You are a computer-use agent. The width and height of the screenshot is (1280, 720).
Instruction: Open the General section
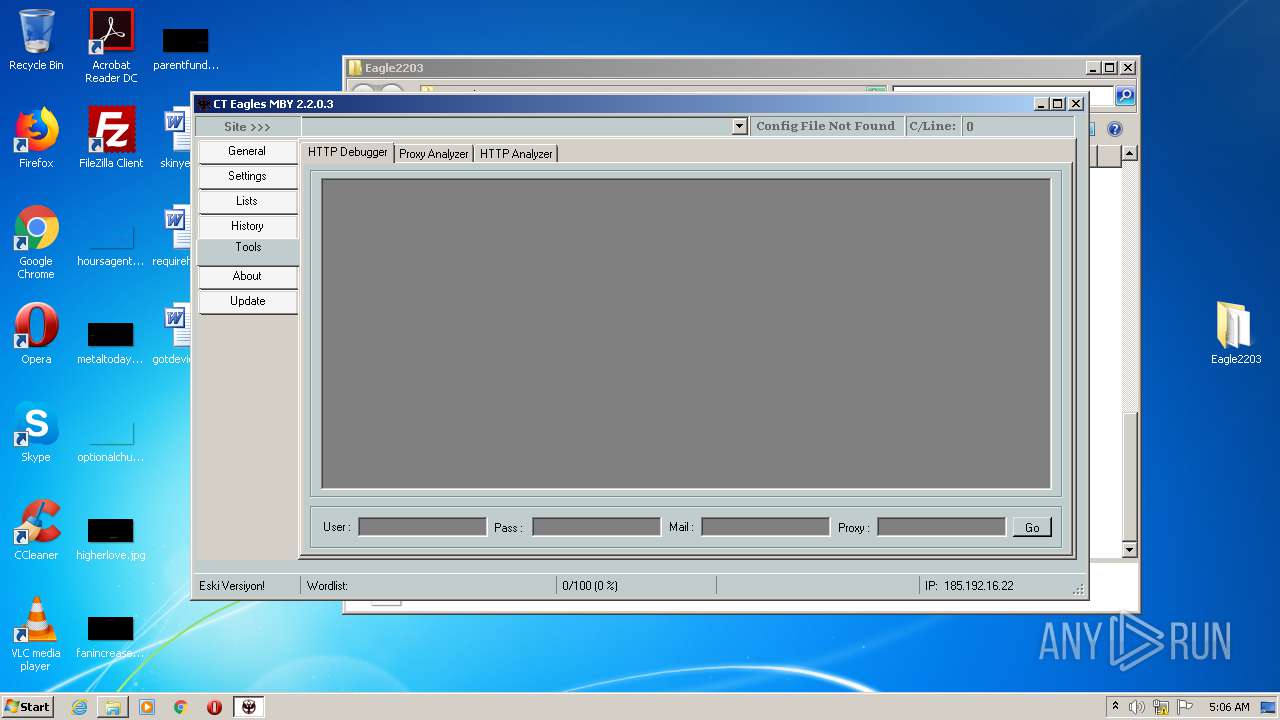pyautogui.click(x=247, y=151)
